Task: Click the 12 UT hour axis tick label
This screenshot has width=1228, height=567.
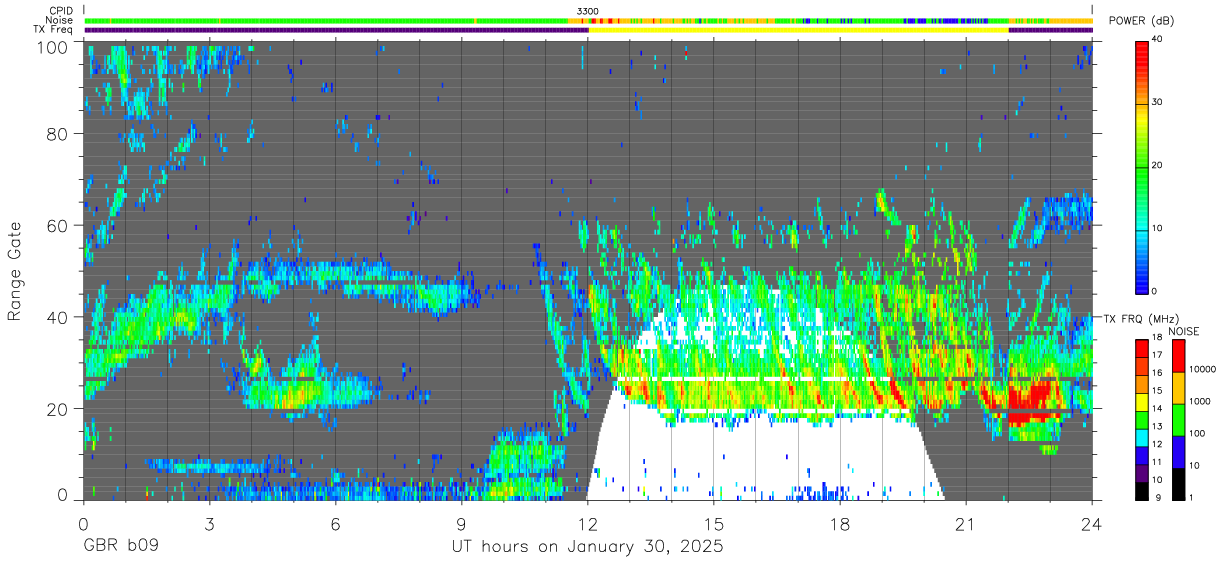Action: click(x=588, y=525)
